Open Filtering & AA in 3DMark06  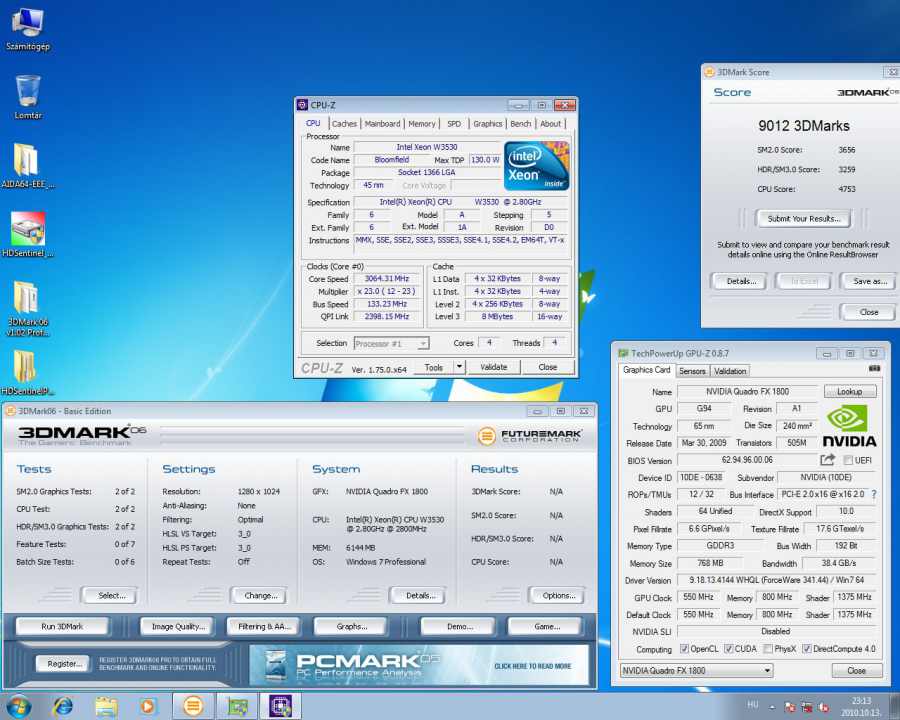click(265, 626)
